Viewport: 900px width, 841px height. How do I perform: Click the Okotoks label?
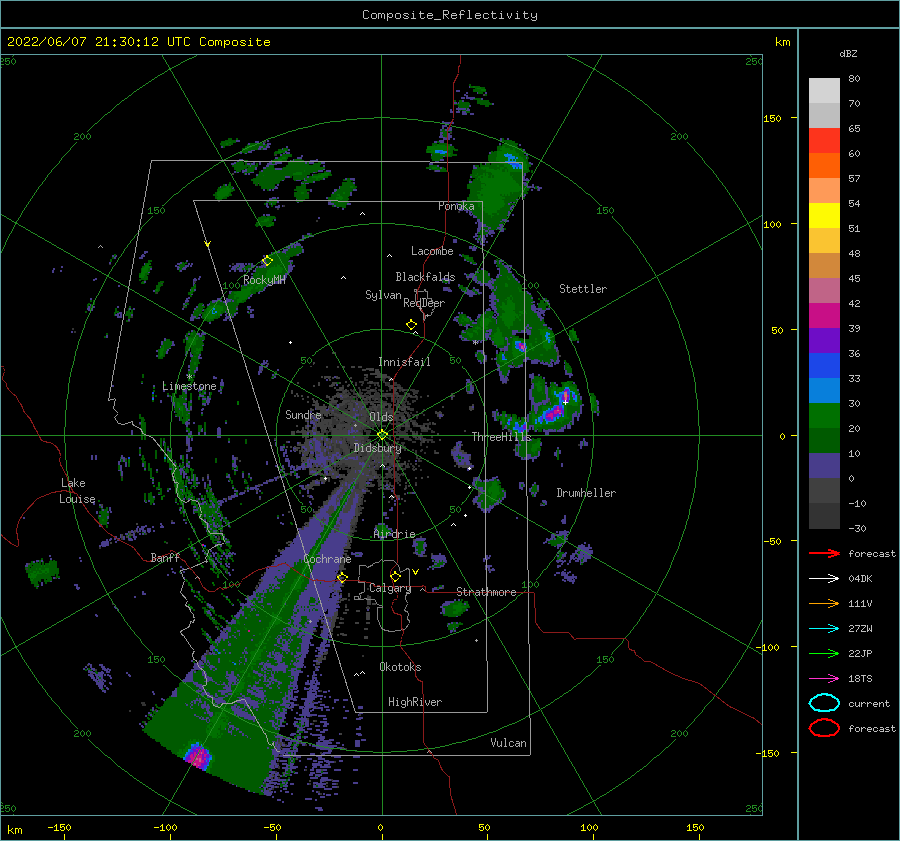pyautogui.click(x=400, y=667)
